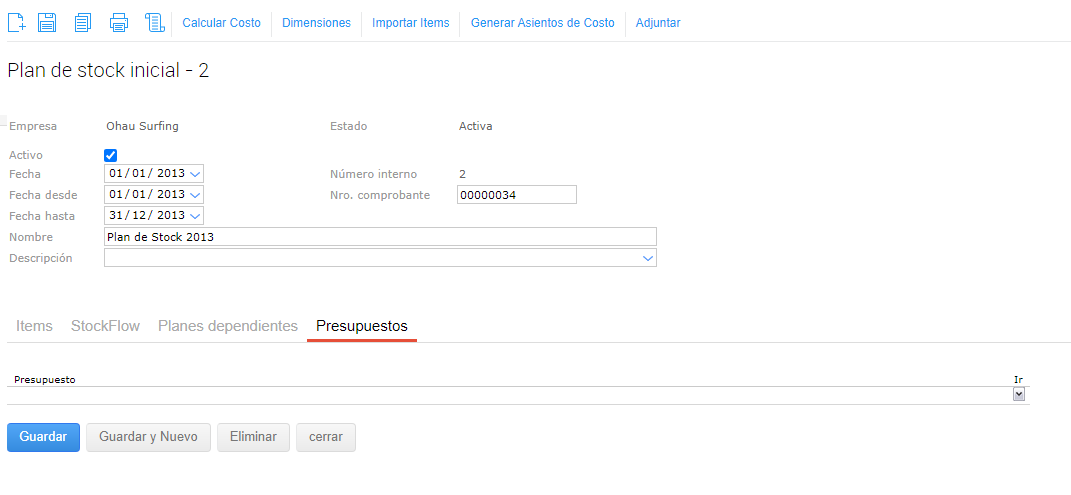Open the Planes dependientes tab
1071x495 pixels.
(228, 326)
